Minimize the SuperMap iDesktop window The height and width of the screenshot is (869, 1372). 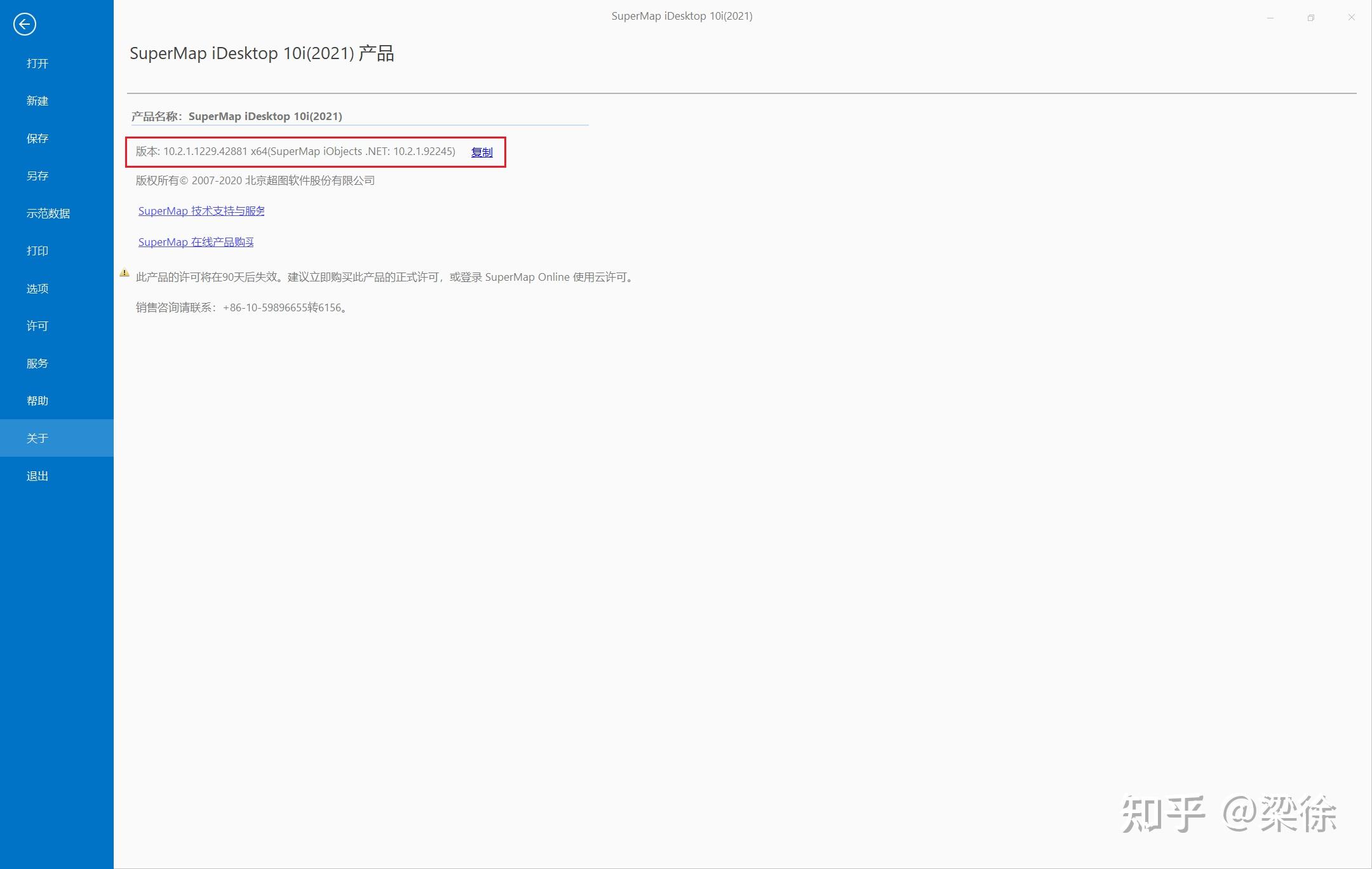click(1270, 18)
